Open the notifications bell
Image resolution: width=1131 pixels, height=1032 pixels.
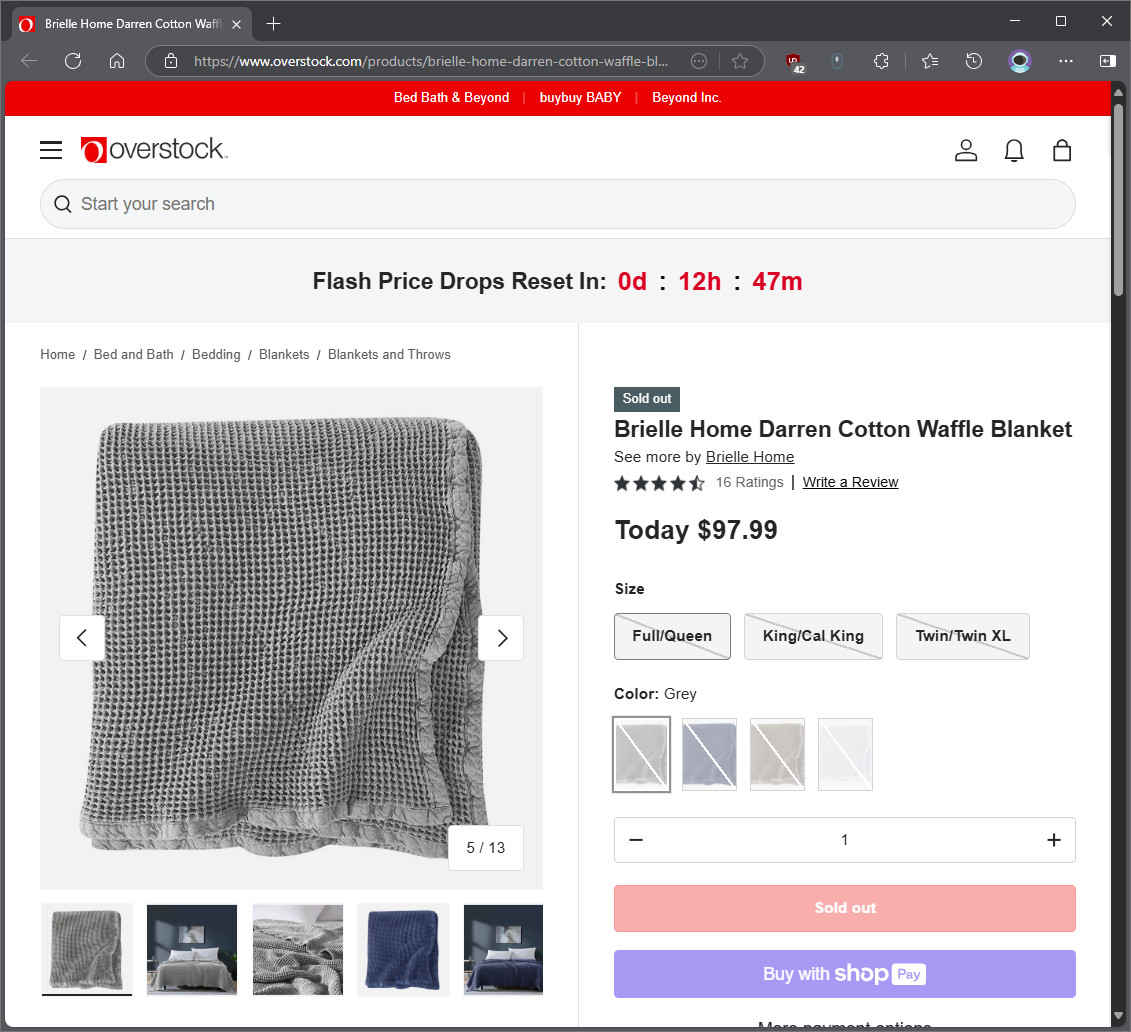tap(1014, 150)
